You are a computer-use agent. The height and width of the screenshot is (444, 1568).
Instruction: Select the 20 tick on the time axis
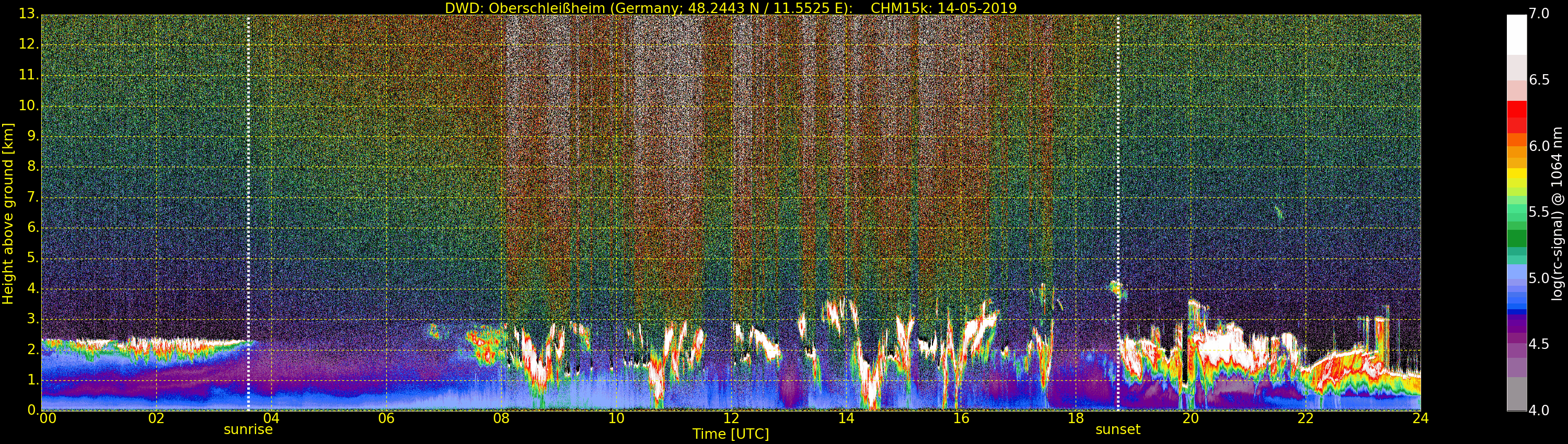(1191, 418)
